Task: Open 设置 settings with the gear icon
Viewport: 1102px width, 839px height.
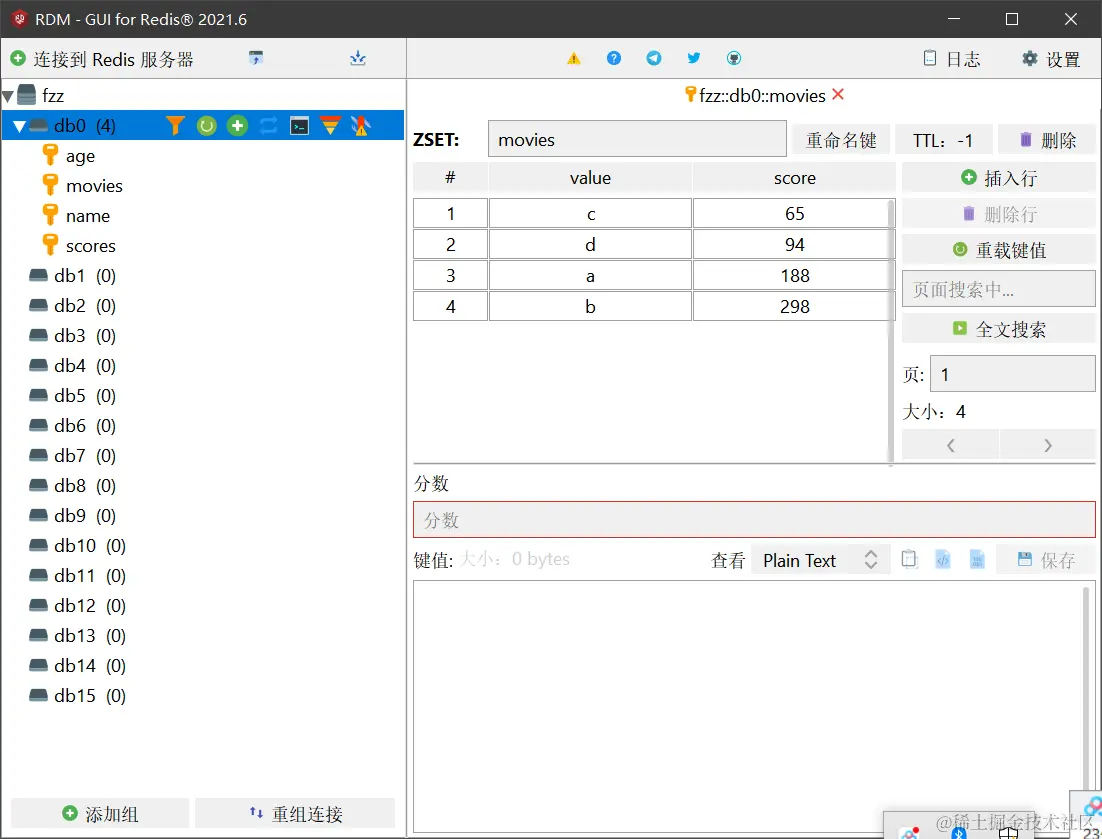Action: 1051,59
